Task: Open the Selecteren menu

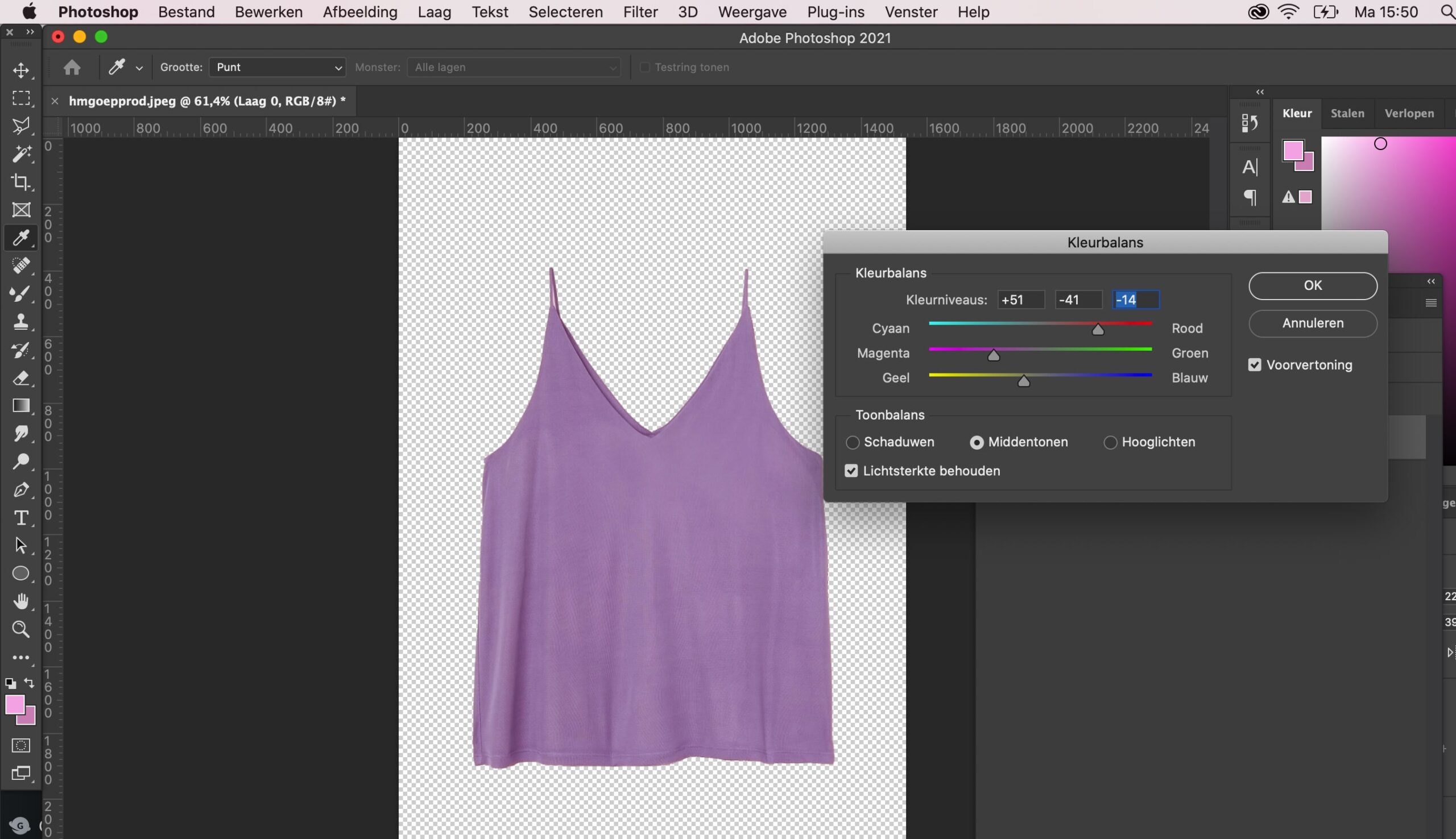Action: pyautogui.click(x=566, y=12)
